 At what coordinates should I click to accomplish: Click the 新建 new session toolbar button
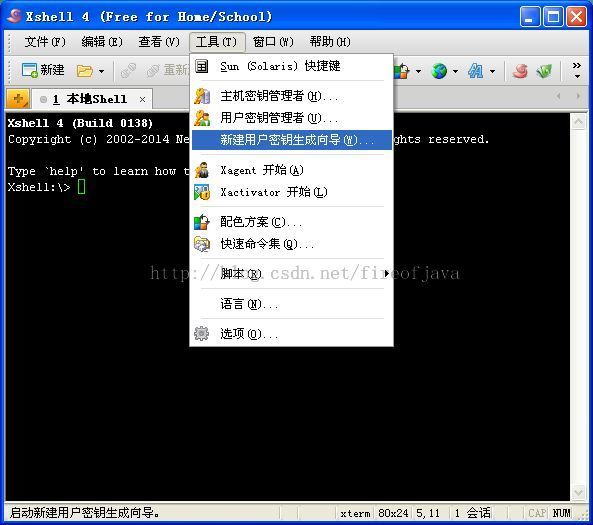tap(43, 70)
